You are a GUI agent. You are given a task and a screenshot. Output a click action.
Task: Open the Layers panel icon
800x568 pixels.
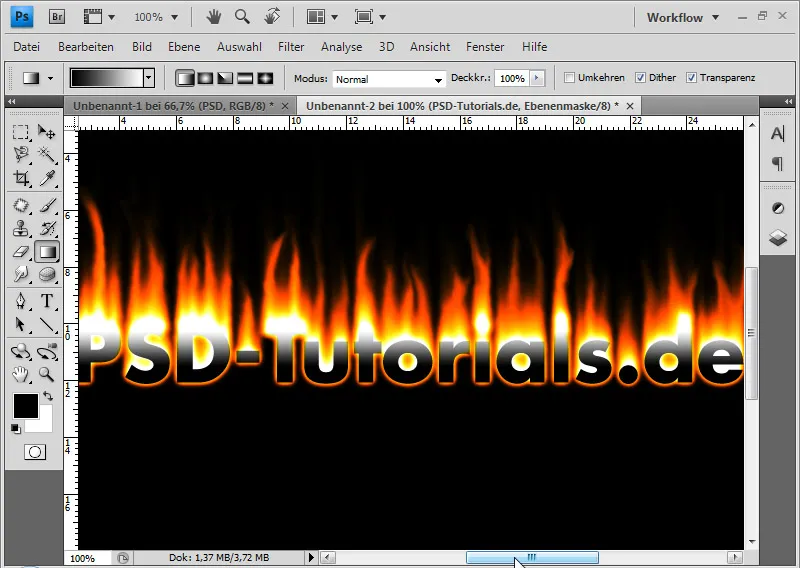pos(778,237)
